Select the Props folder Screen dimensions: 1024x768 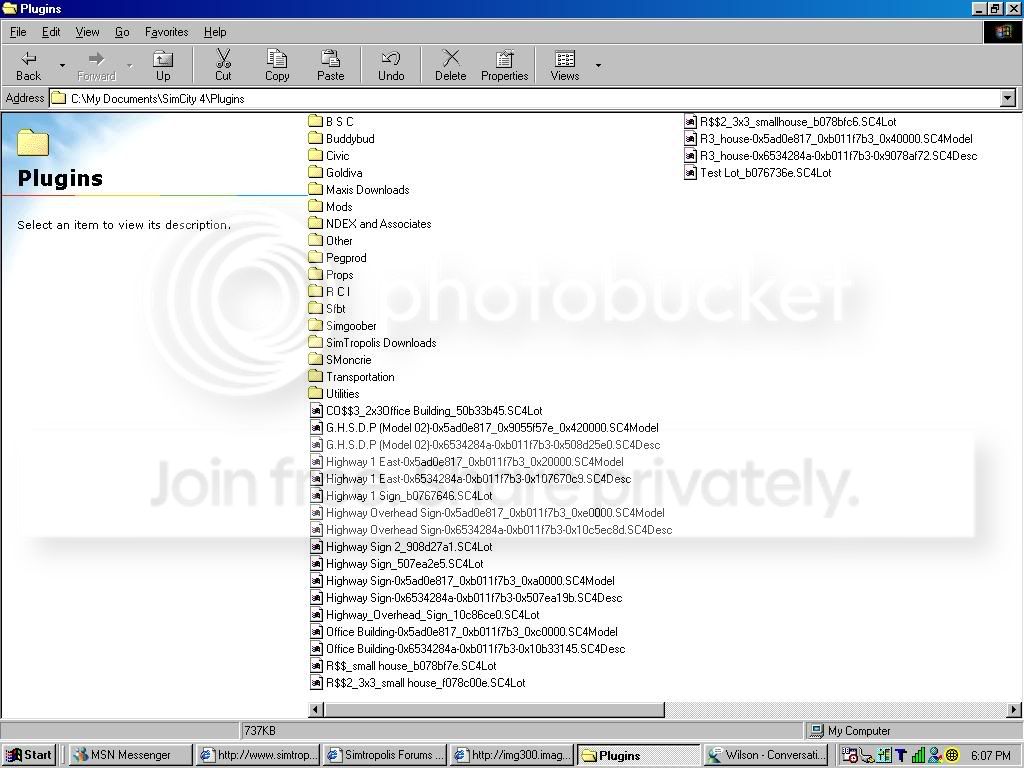click(x=330, y=274)
